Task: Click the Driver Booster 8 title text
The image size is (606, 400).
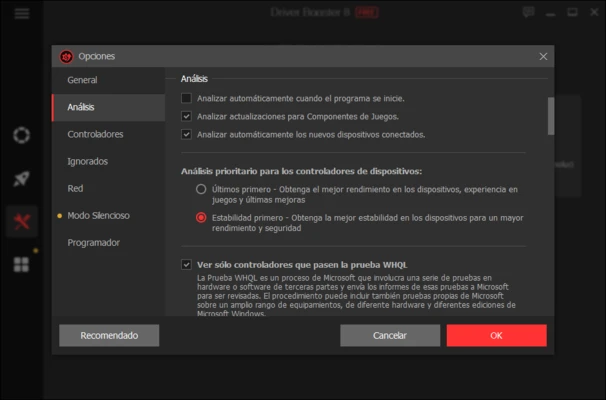Action: tap(310, 12)
